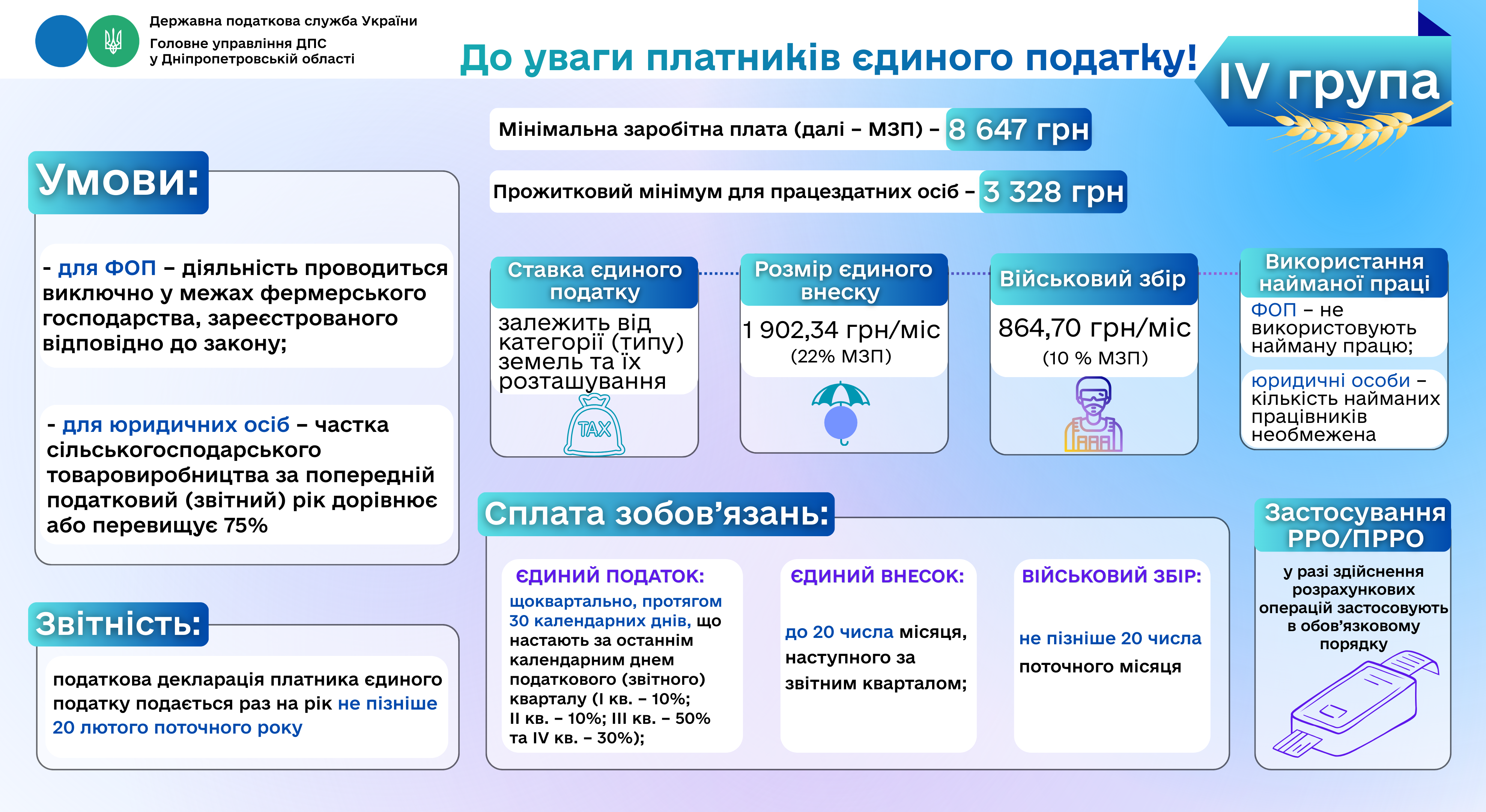This screenshot has height=812, width=1486.
Task: Select the Умови section header
Action: (x=118, y=182)
